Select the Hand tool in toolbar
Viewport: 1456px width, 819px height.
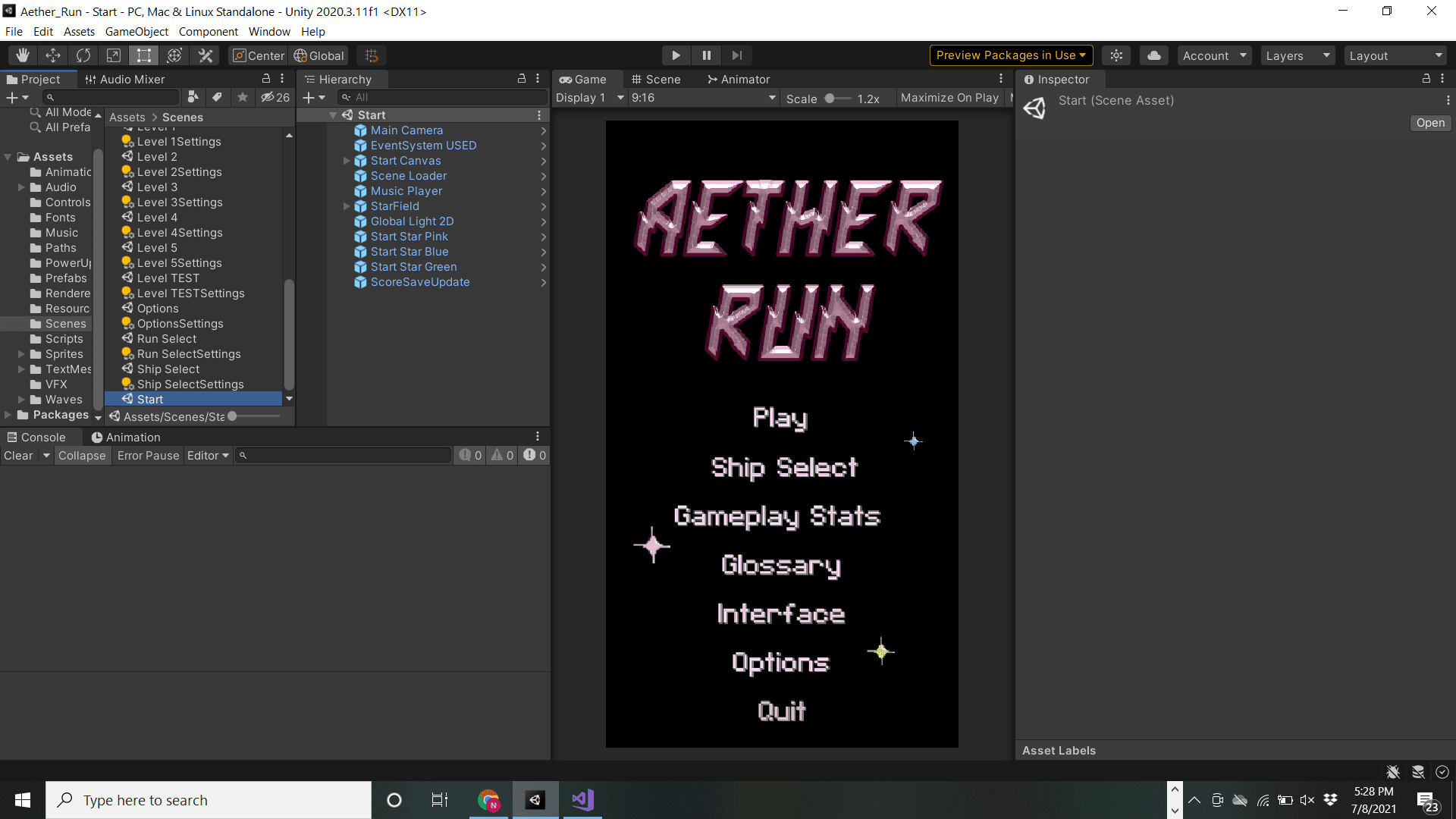pyautogui.click(x=23, y=55)
